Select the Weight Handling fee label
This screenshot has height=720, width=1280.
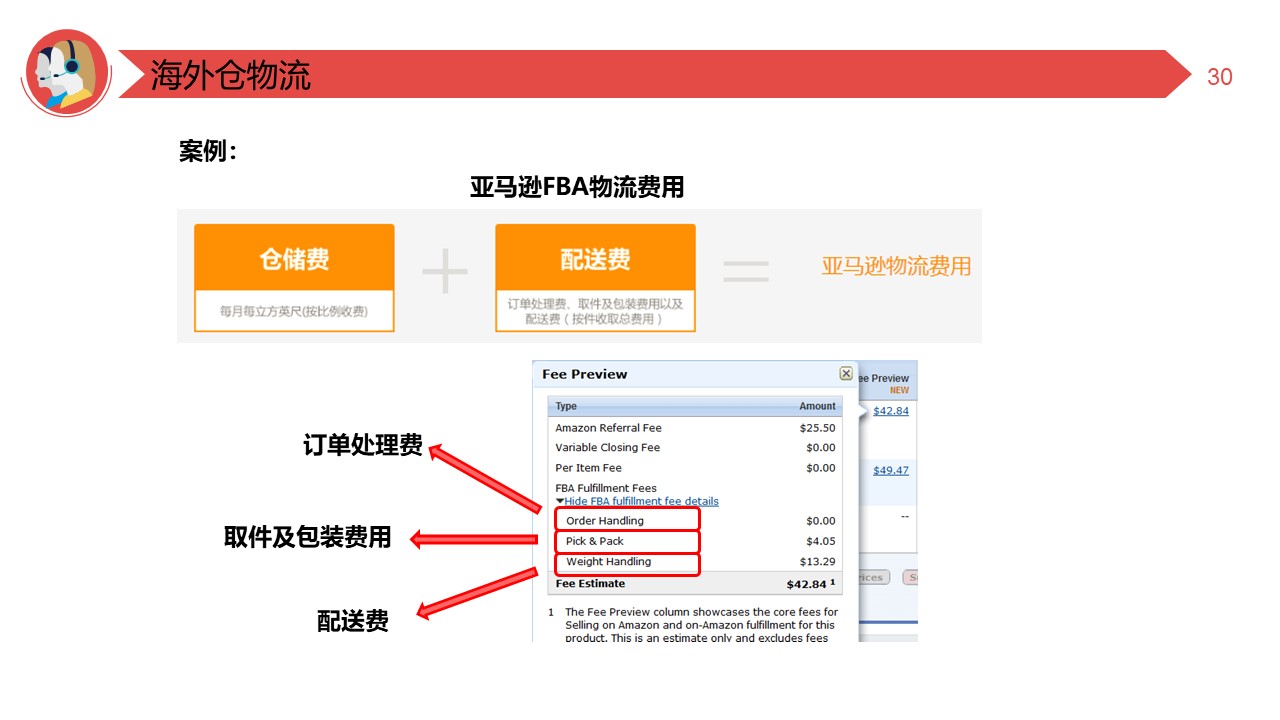pyautogui.click(x=608, y=562)
